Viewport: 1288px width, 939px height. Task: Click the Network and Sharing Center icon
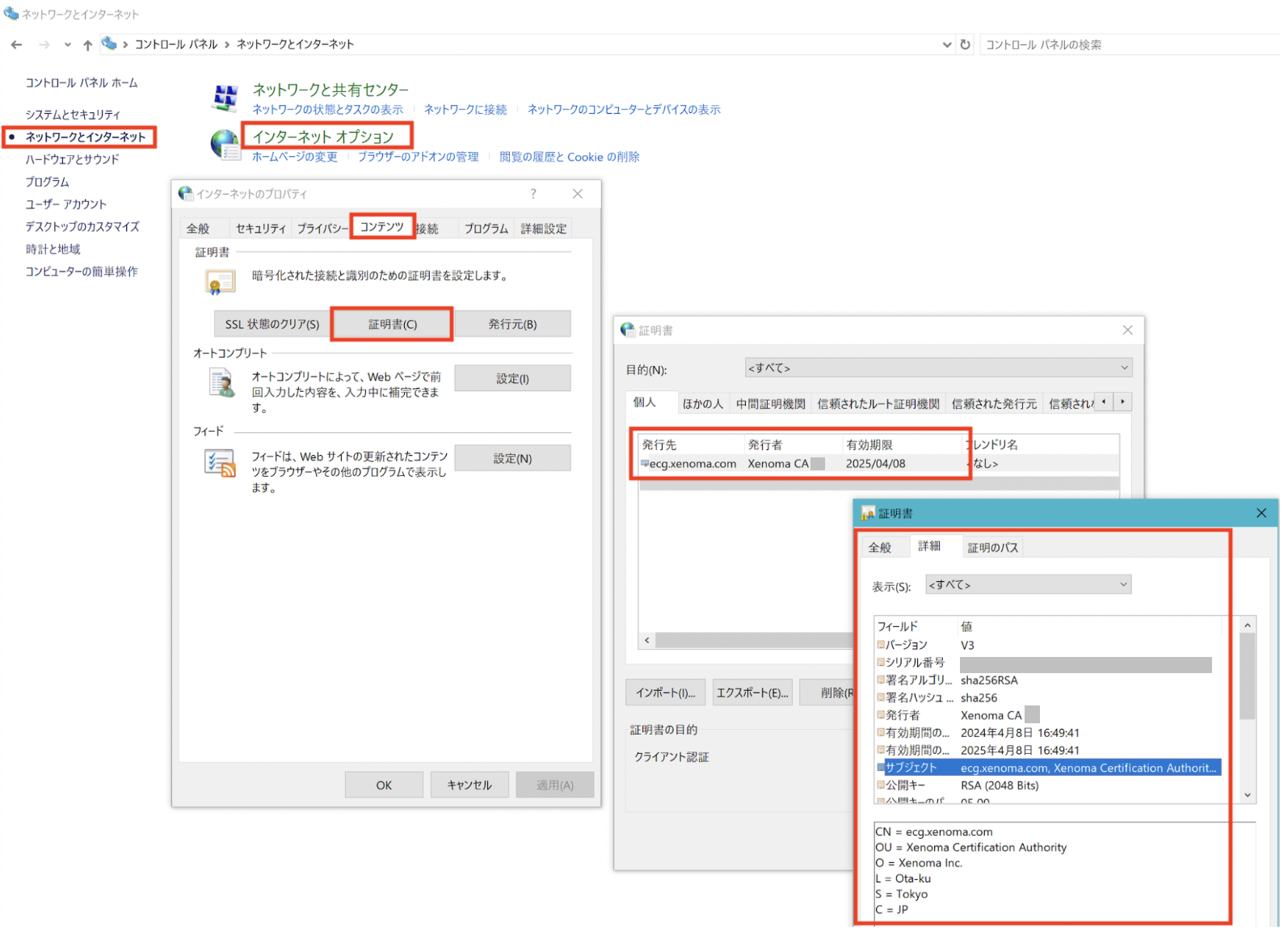tap(225, 99)
